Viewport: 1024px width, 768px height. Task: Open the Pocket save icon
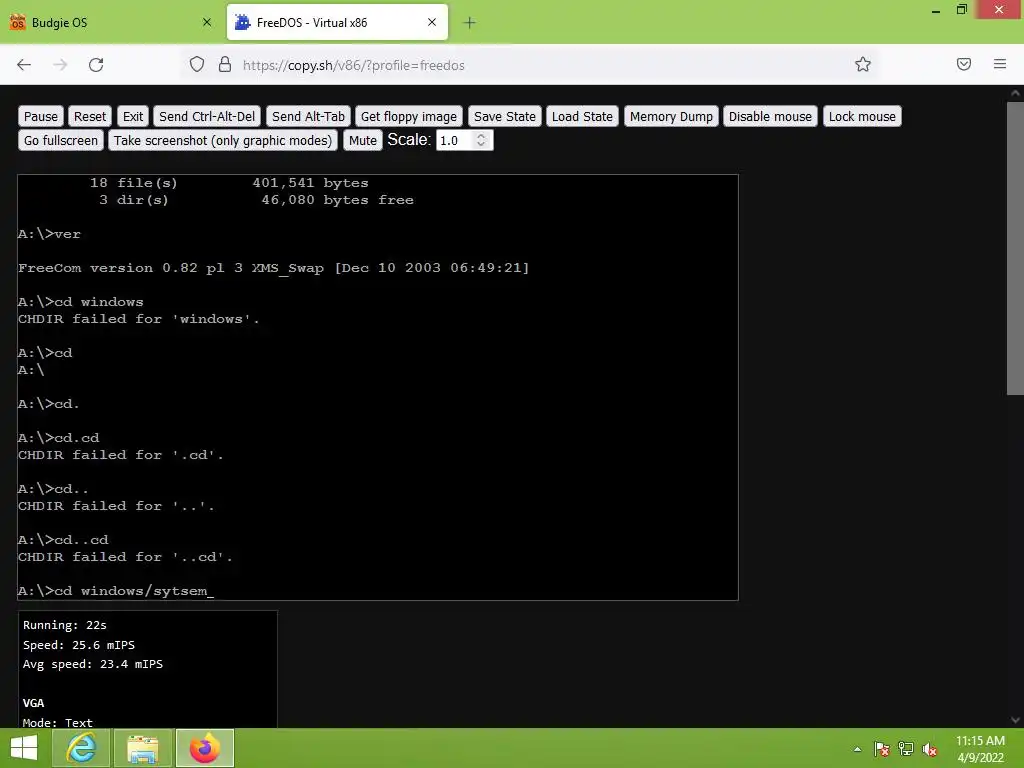click(964, 64)
